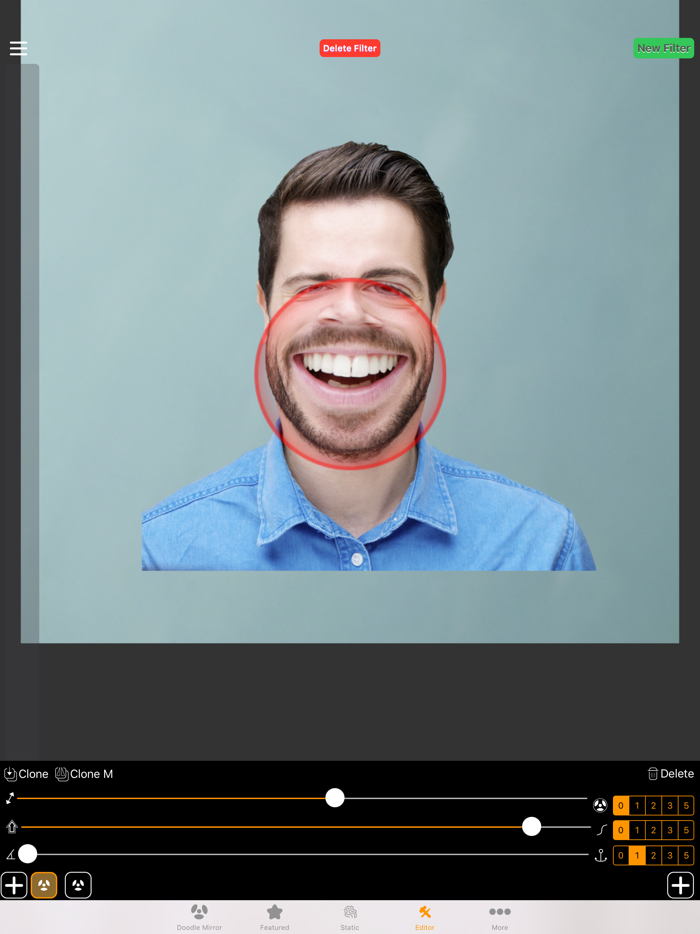Select option 1 in the face icon row
The width and height of the screenshot is (700, 934).
(x=637, y=805)
